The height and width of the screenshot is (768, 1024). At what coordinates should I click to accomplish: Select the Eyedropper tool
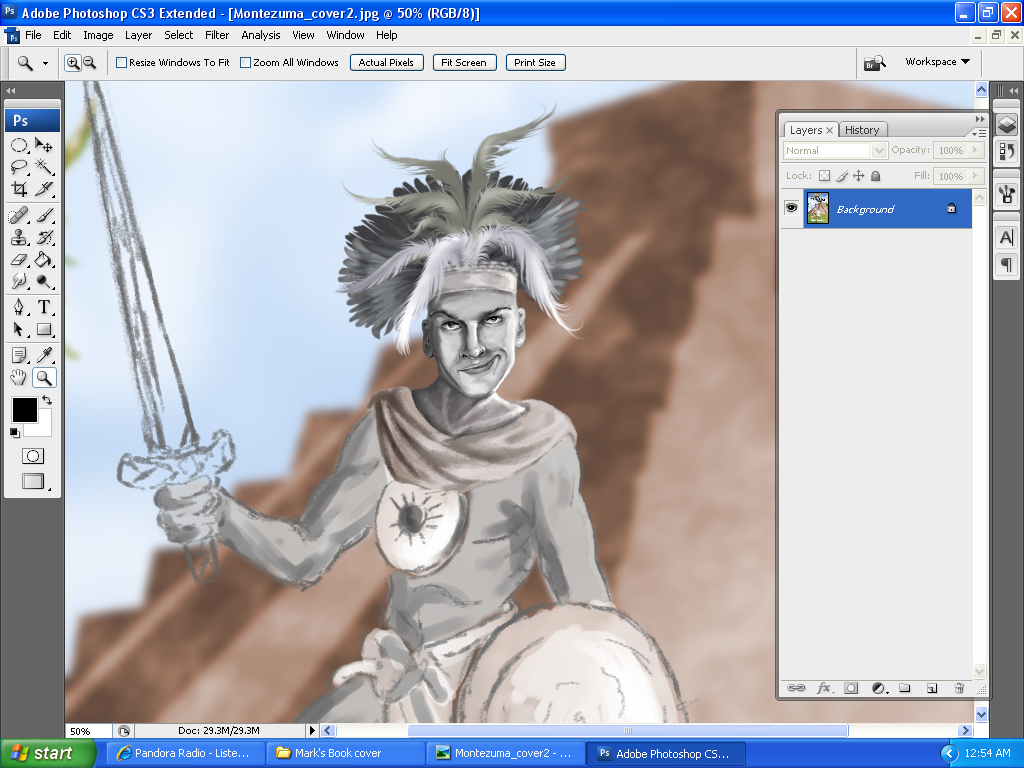tap(44, 355)
